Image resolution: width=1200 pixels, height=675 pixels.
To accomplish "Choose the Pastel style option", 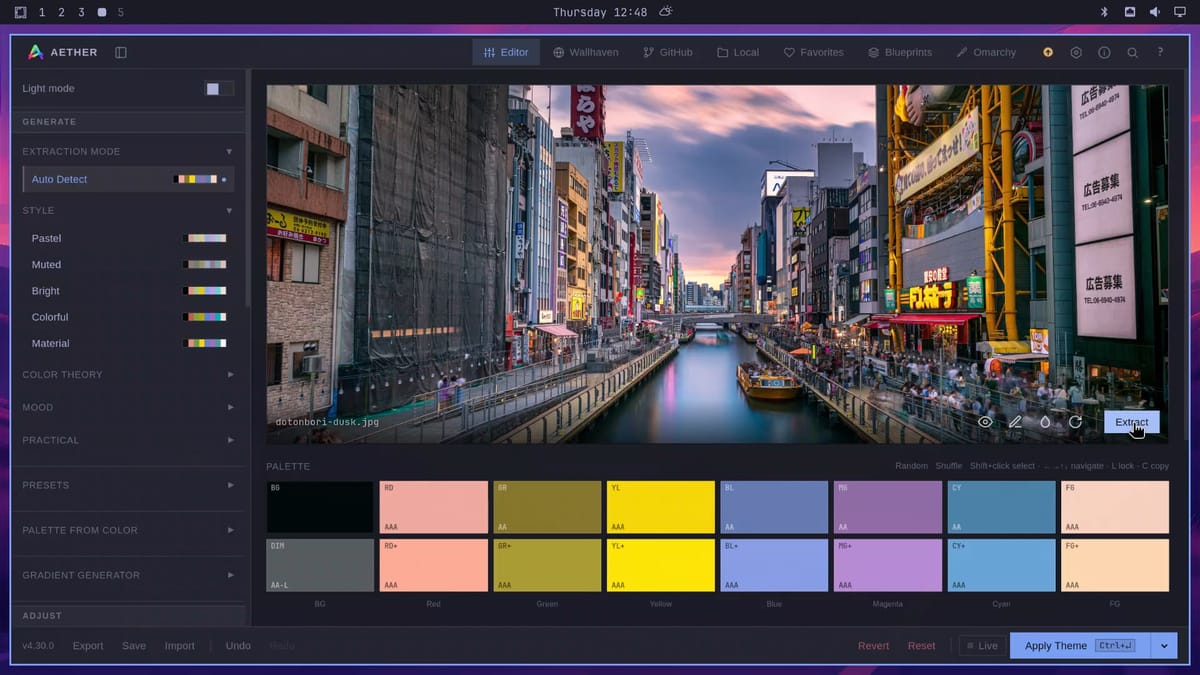I will [129, 238].
